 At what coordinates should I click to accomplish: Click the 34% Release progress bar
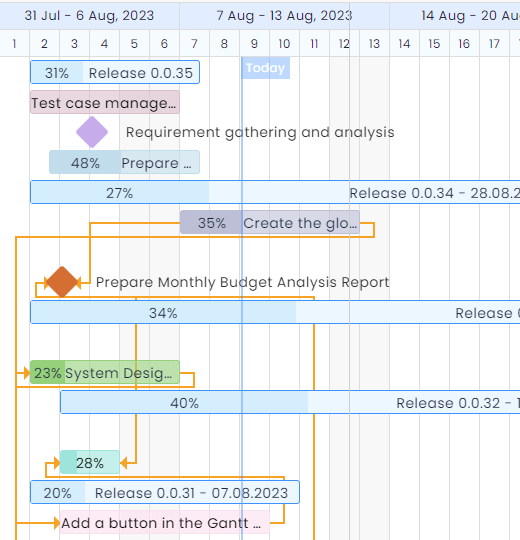275,312
